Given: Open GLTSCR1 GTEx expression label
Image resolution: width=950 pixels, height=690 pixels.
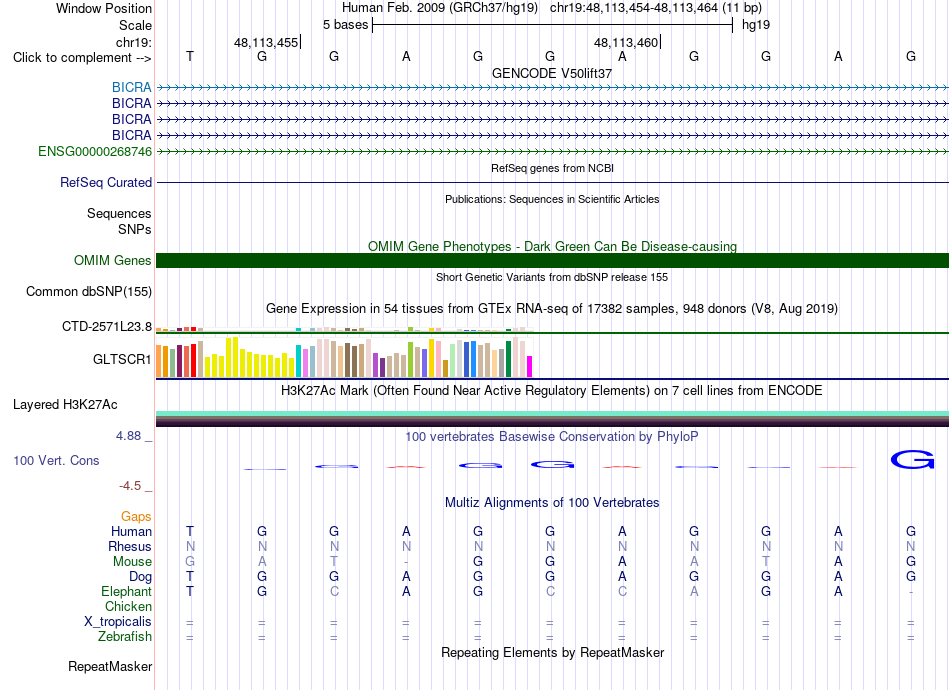Looking at the screenshot, I should 122,359.
